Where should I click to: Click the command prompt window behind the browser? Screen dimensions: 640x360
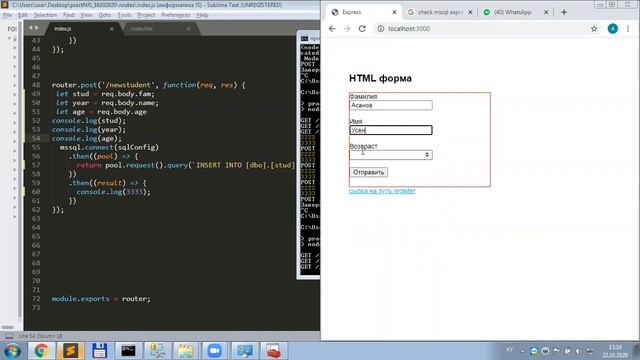(309, 155)
